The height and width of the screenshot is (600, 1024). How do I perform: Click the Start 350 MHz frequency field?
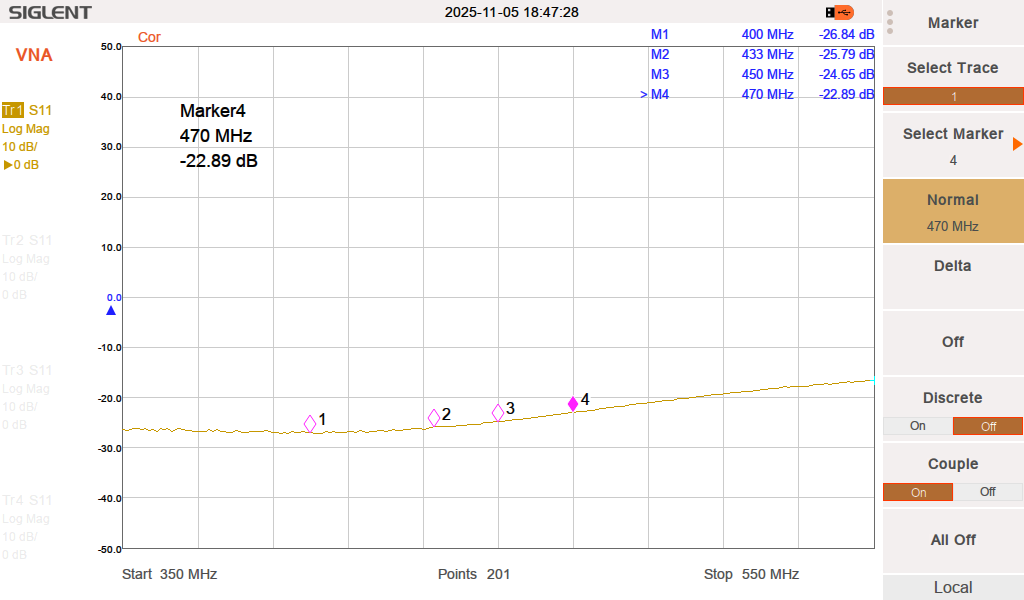170,574
